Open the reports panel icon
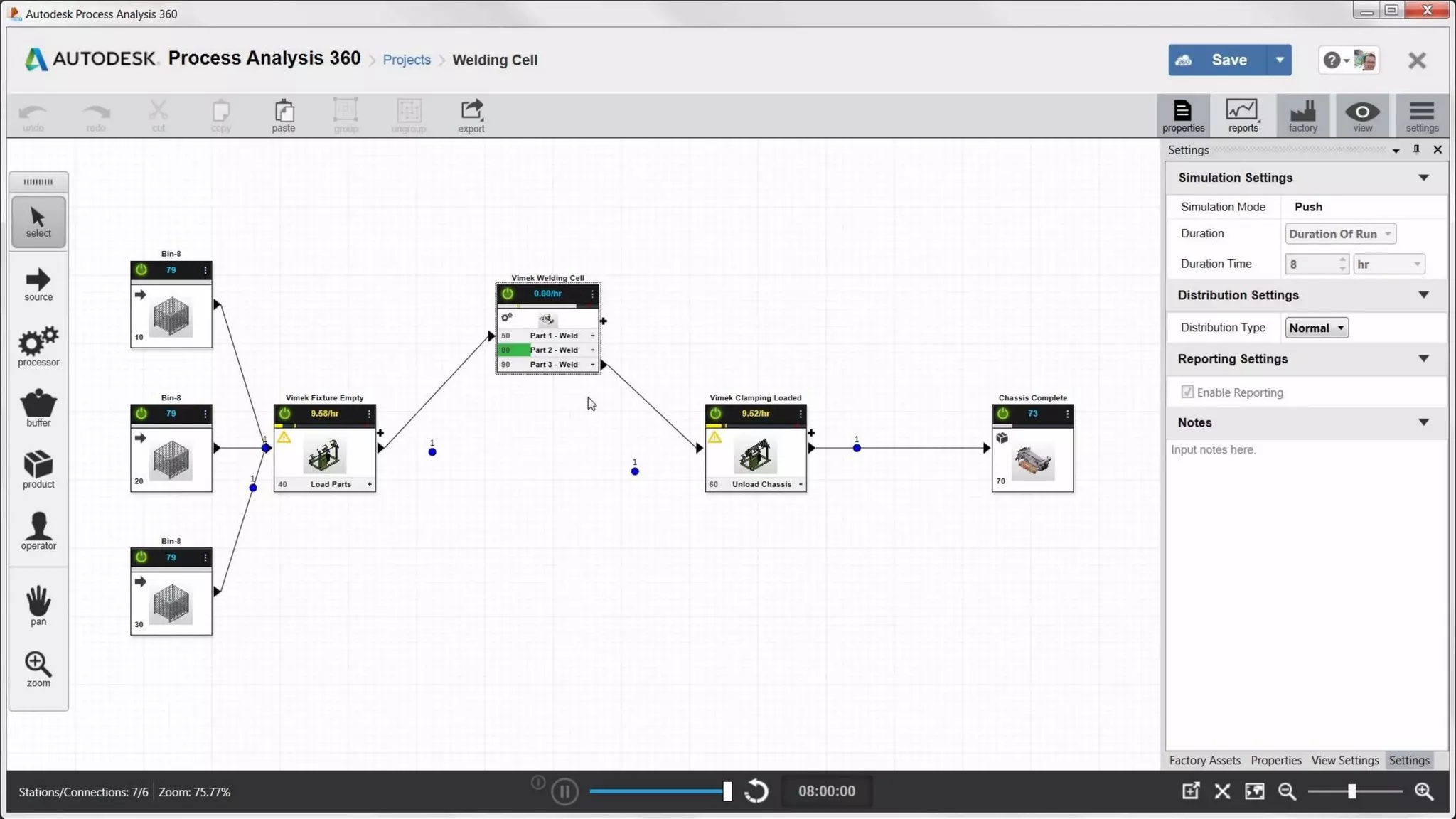This screenshot has height=819, width=1456. [x=1242, y=115]
